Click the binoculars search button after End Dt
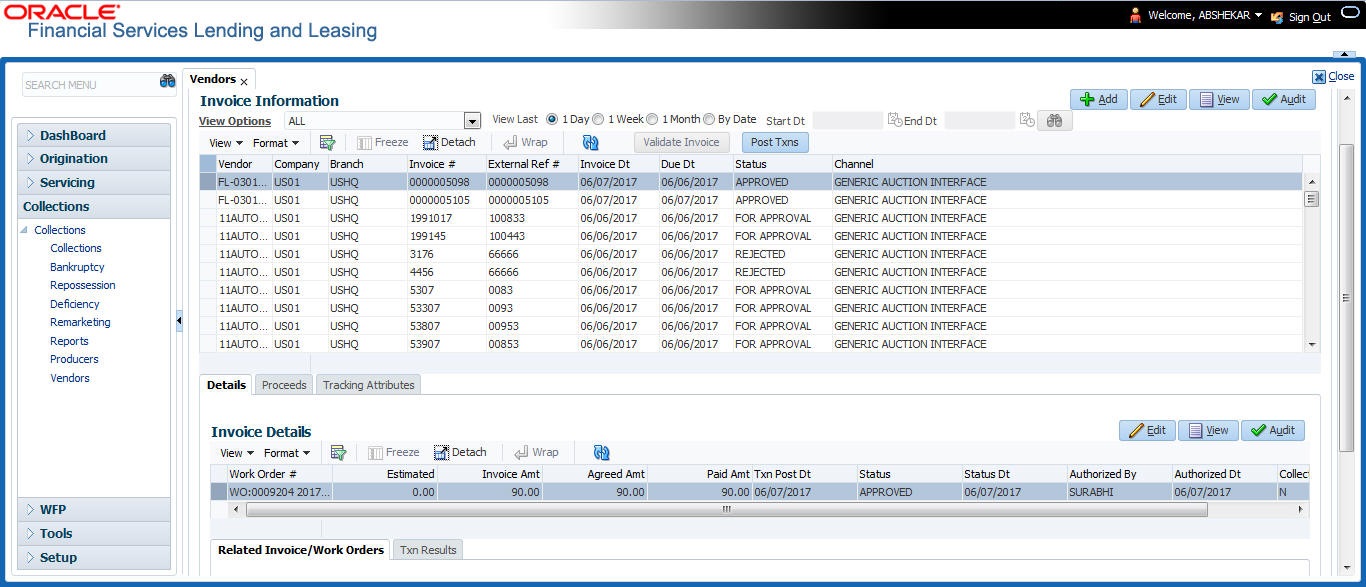 tap(1054, 120)
